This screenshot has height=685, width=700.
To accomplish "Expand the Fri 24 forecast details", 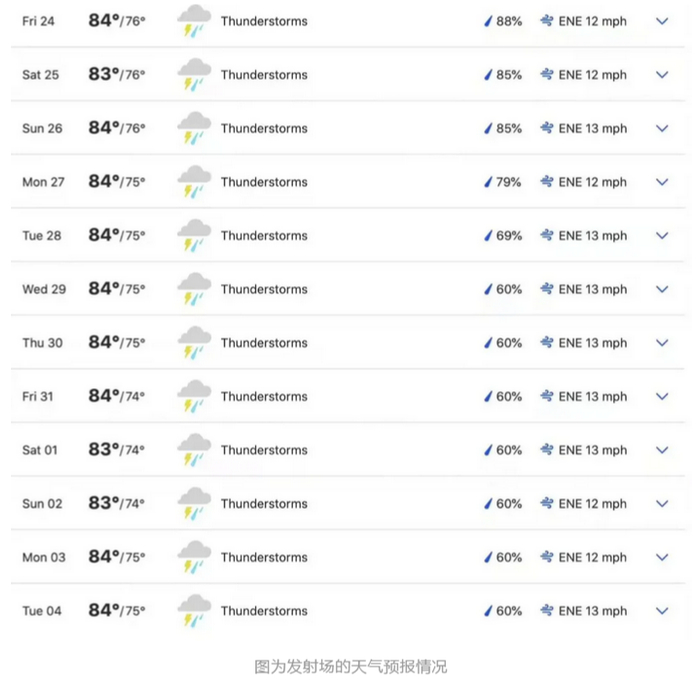I will coord(662,21).
